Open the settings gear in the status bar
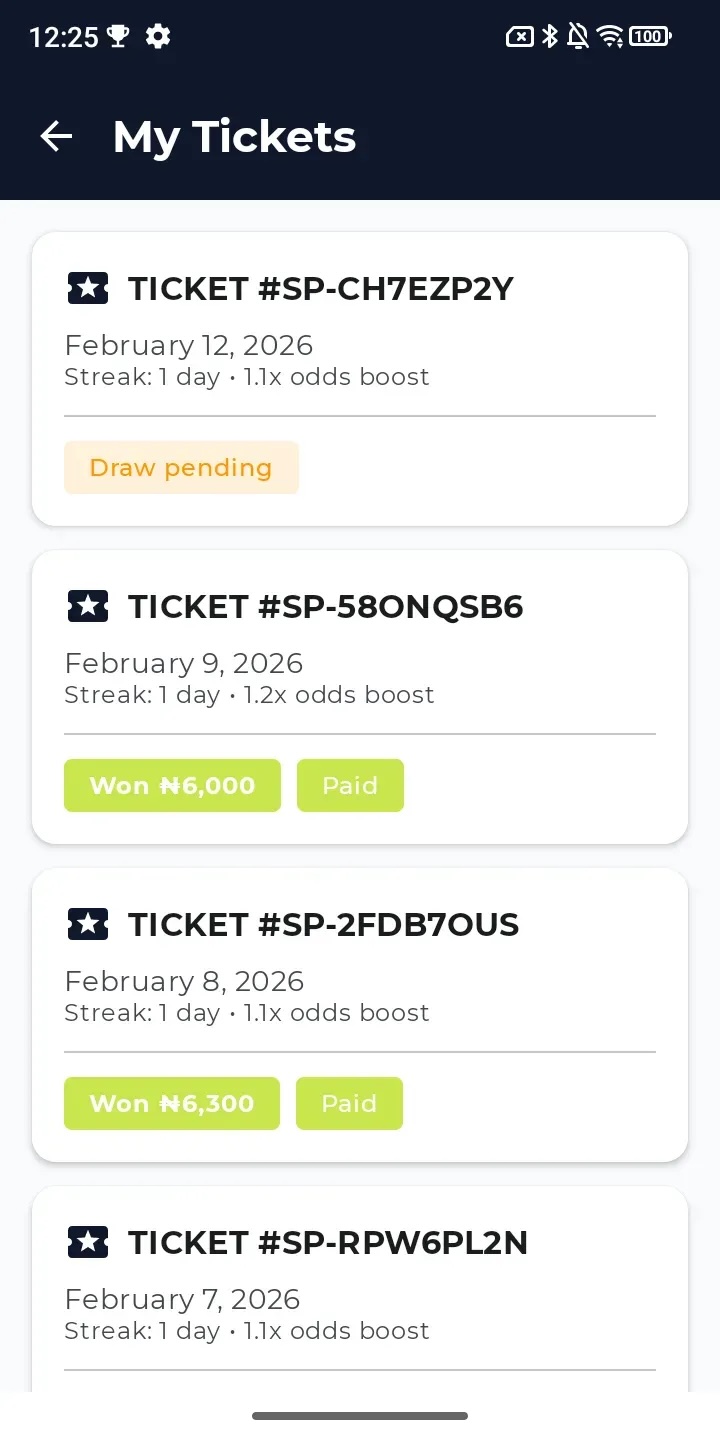Image resolution: width=720 pixels, height=1440 pixels. pyautogui.click(x=157, y=37)
